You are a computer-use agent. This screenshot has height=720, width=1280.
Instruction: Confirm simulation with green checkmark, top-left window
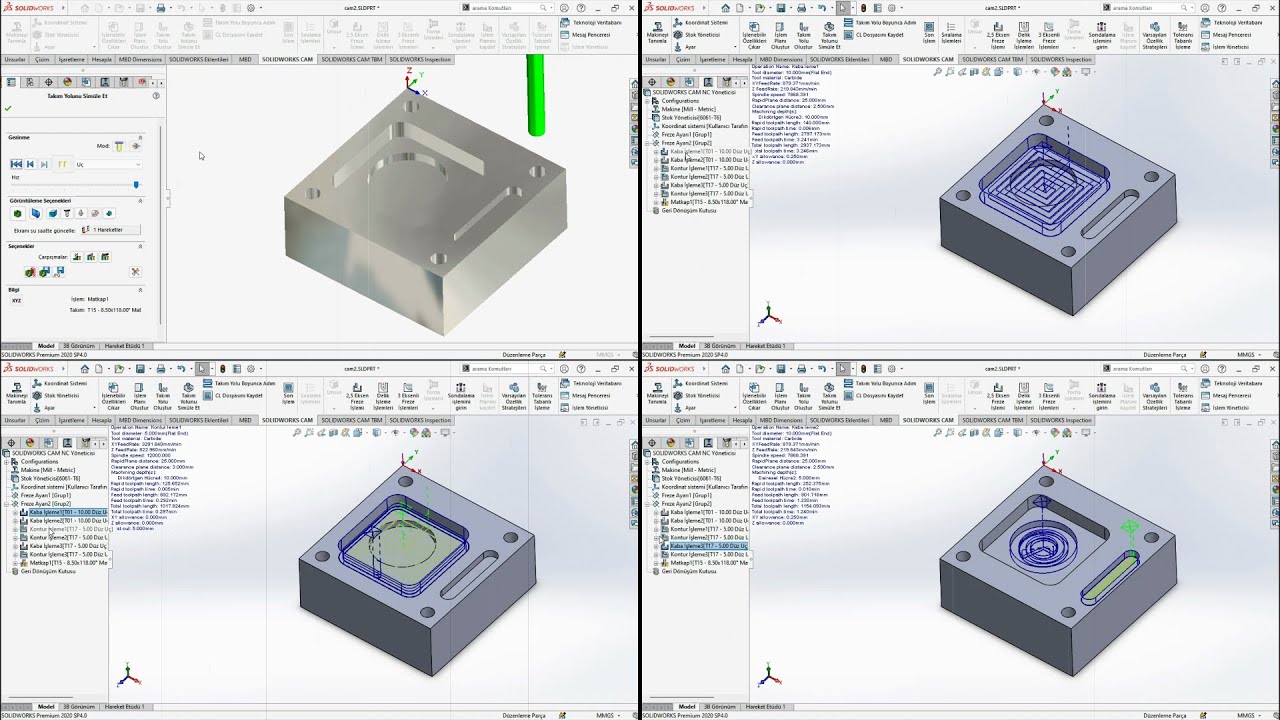(8, 108)
